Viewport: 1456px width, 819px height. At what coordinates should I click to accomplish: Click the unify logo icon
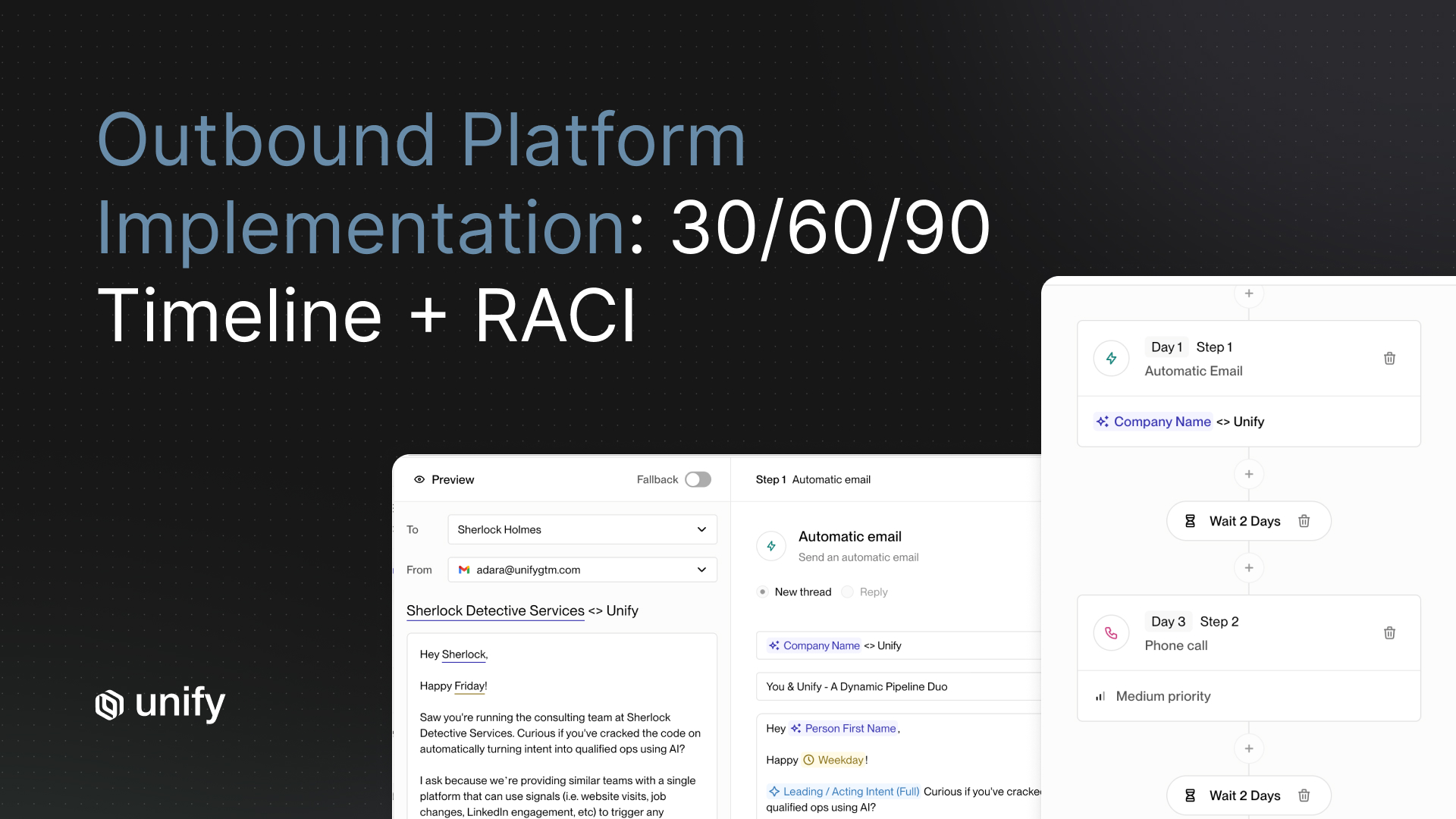pos(110,704)
